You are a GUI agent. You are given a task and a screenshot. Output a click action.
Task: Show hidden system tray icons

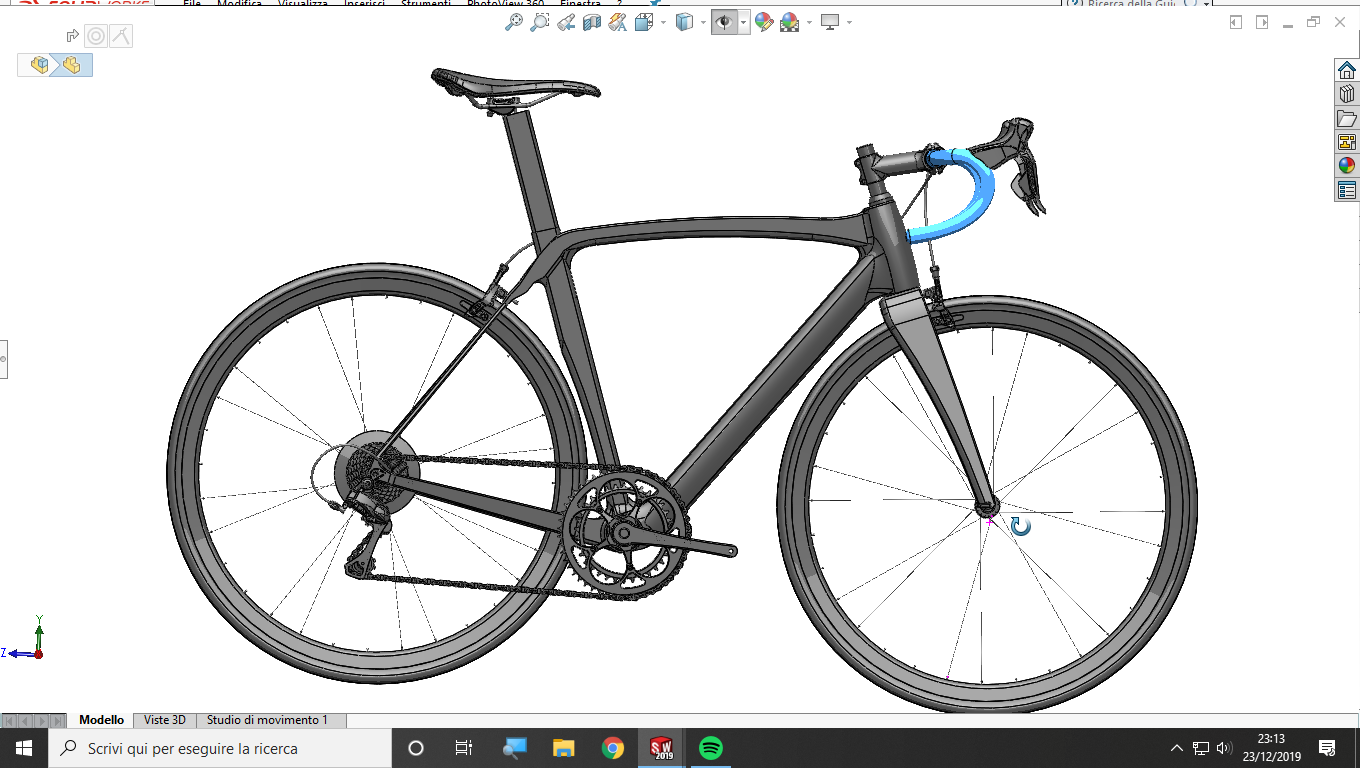1177,748
